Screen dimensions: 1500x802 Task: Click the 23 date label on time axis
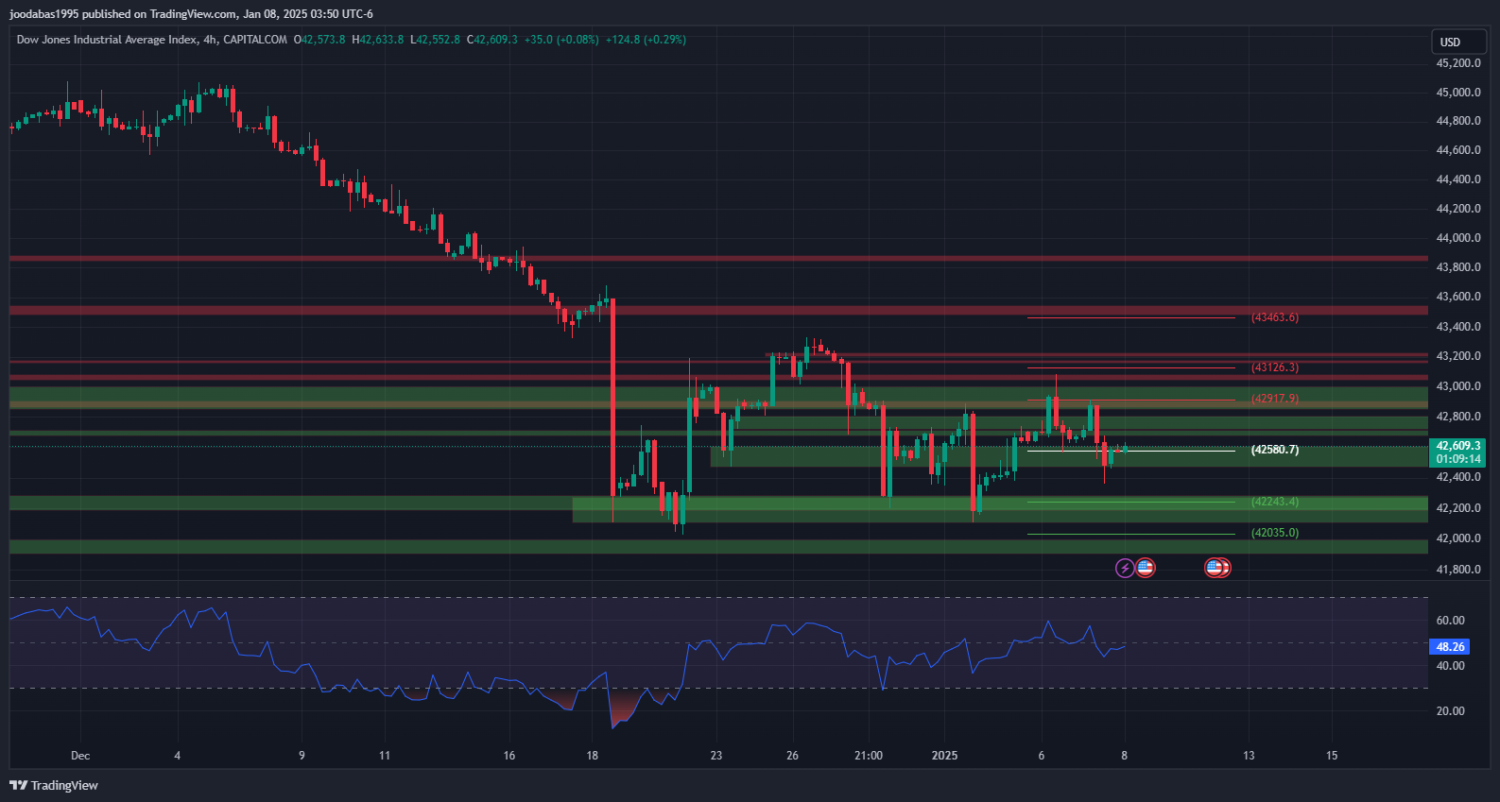click(716, 755)
